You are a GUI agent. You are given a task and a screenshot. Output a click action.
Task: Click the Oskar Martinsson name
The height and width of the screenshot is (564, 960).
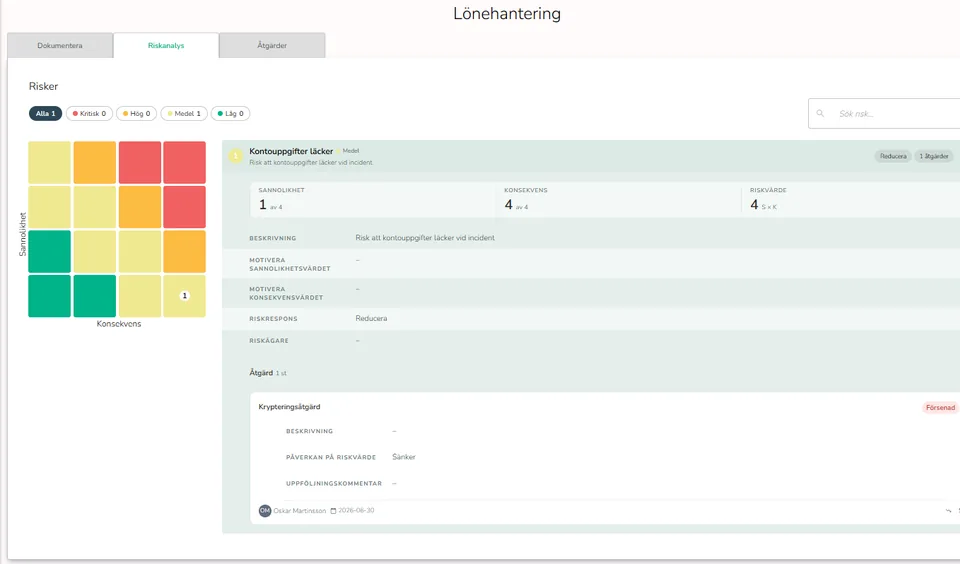[x=299, y=511]
